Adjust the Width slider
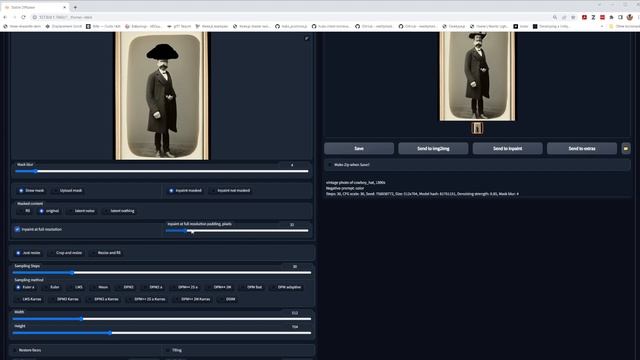 coord(162,319)
